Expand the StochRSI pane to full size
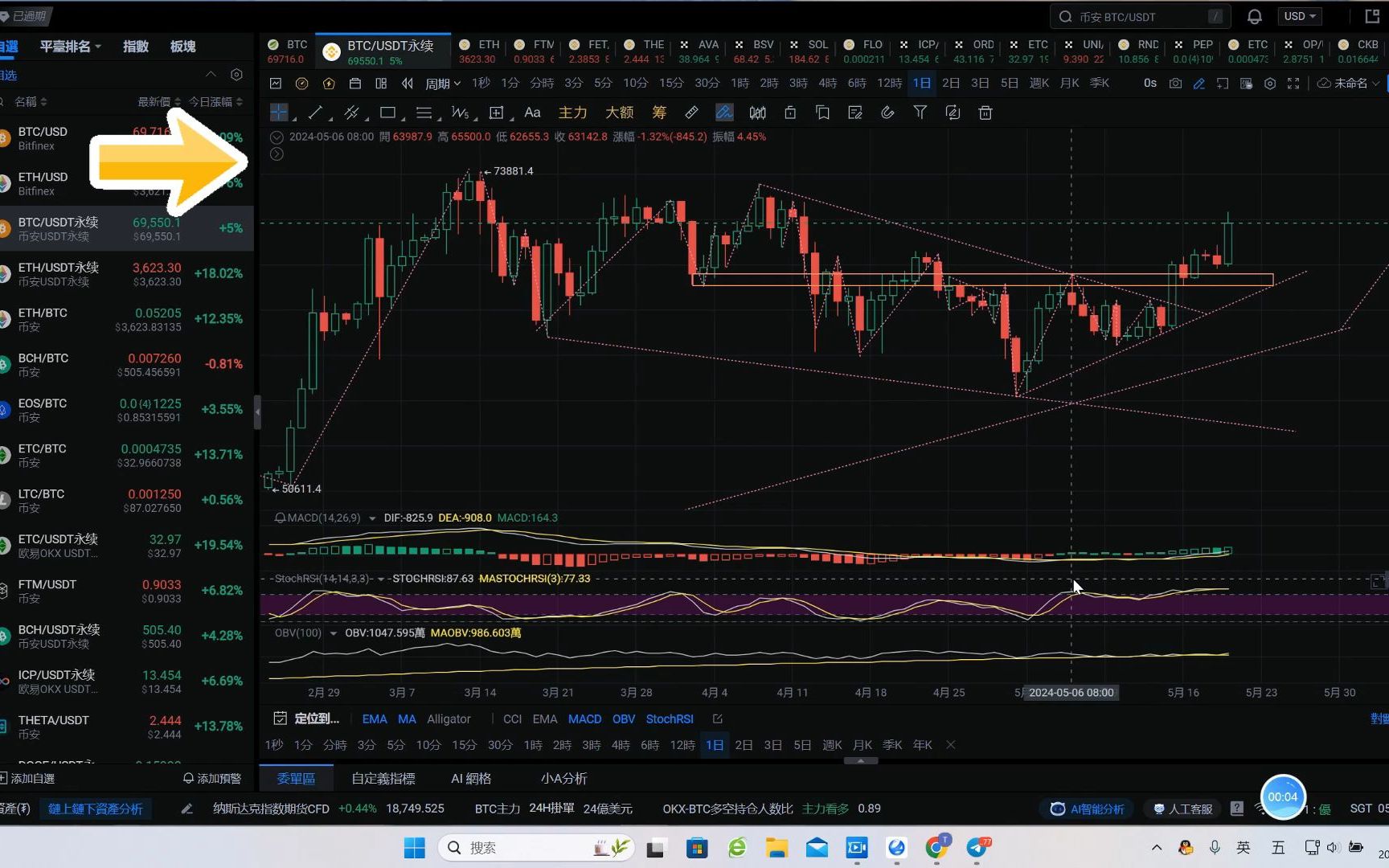This screenshot has height=868, width=1389. [x=1377, y=581]
